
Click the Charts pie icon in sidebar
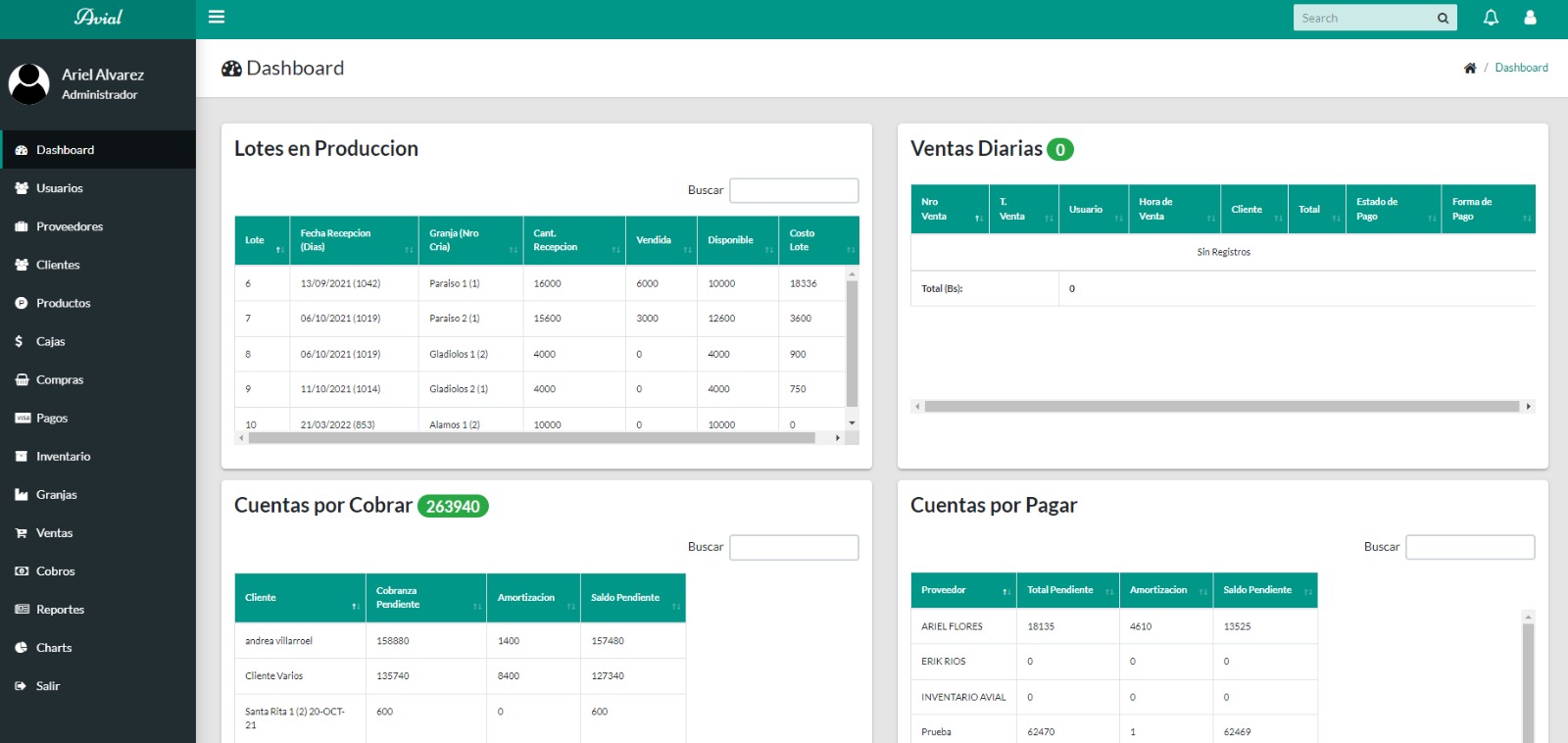tap(21, 648)
